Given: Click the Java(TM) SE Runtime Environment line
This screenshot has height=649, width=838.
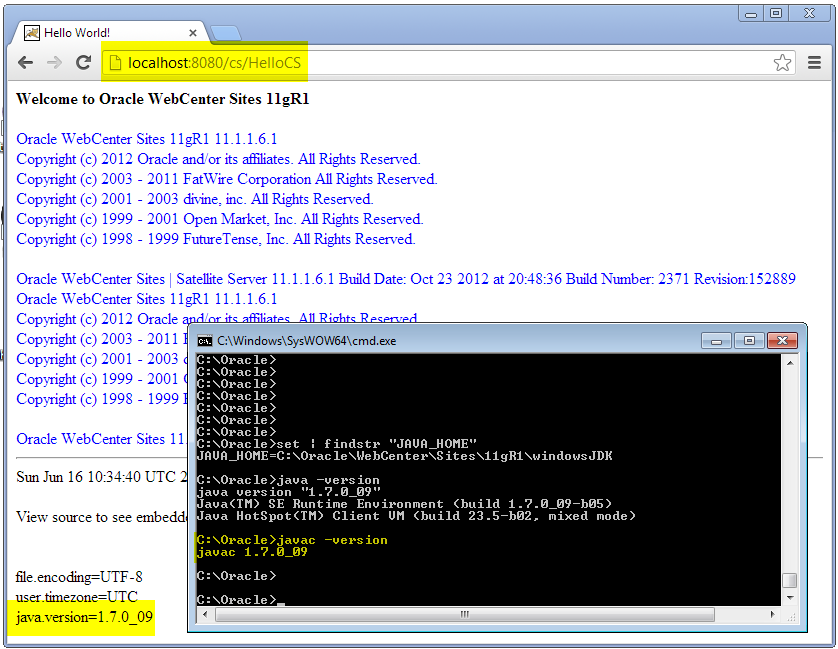Looking at the screenshot, I should [404, 504].
